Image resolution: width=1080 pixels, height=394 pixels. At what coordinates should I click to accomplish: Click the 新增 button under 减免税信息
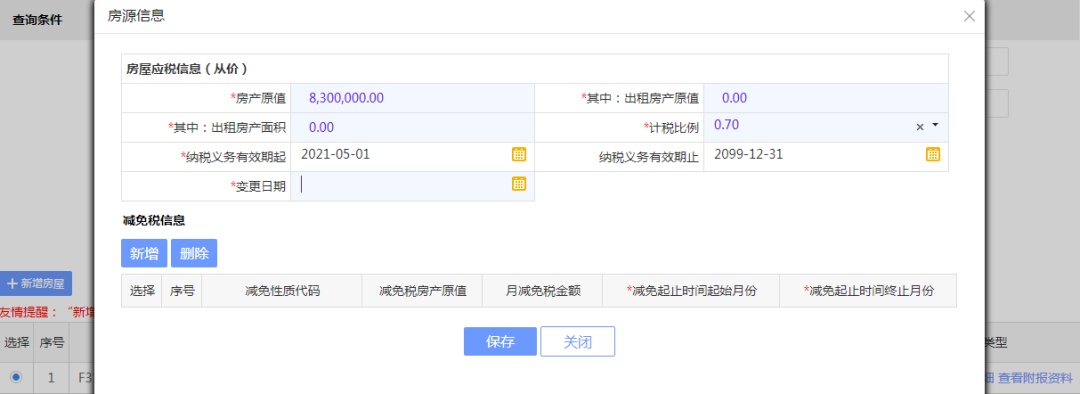144,253
